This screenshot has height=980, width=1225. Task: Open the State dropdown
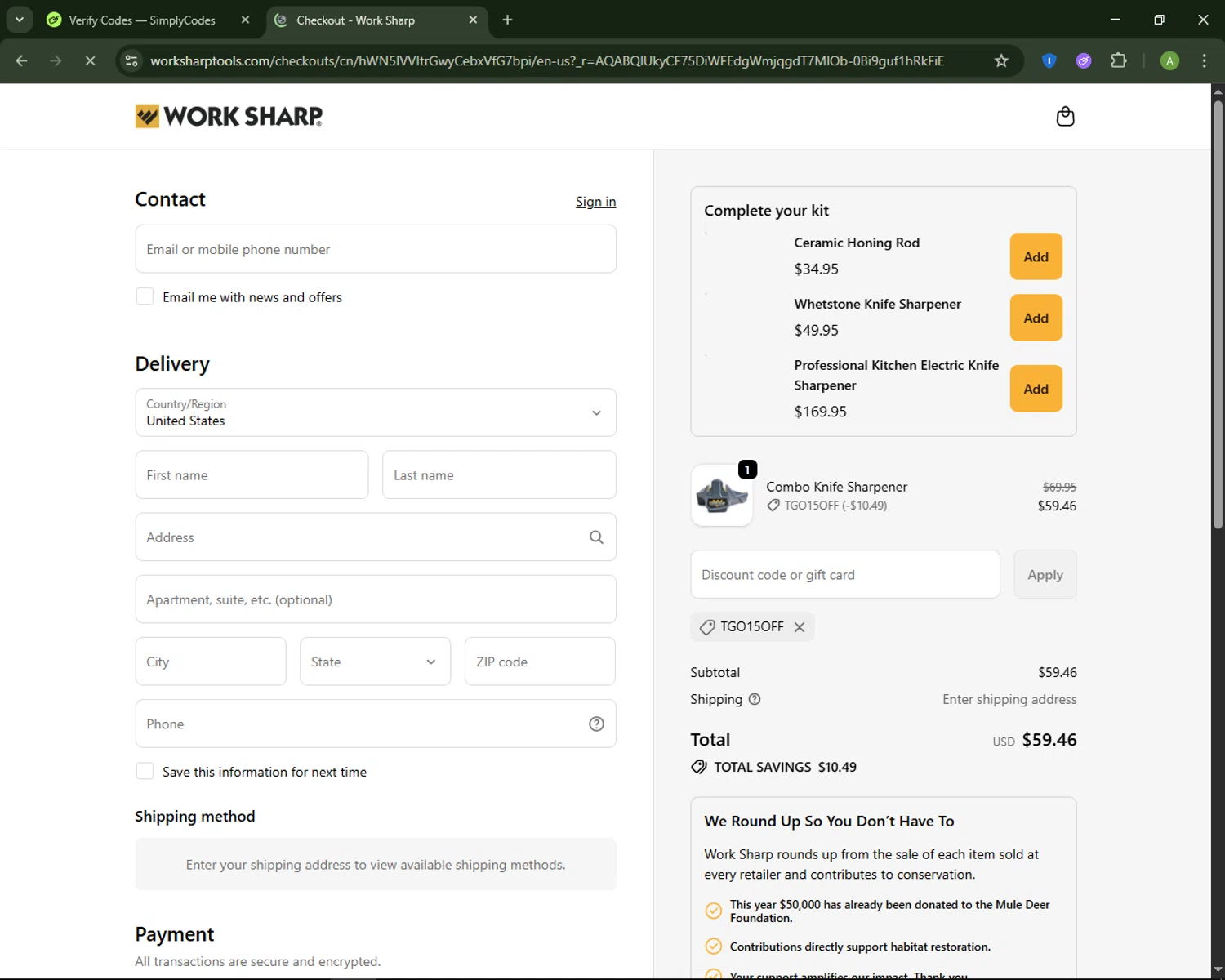[x=375, y=661]
